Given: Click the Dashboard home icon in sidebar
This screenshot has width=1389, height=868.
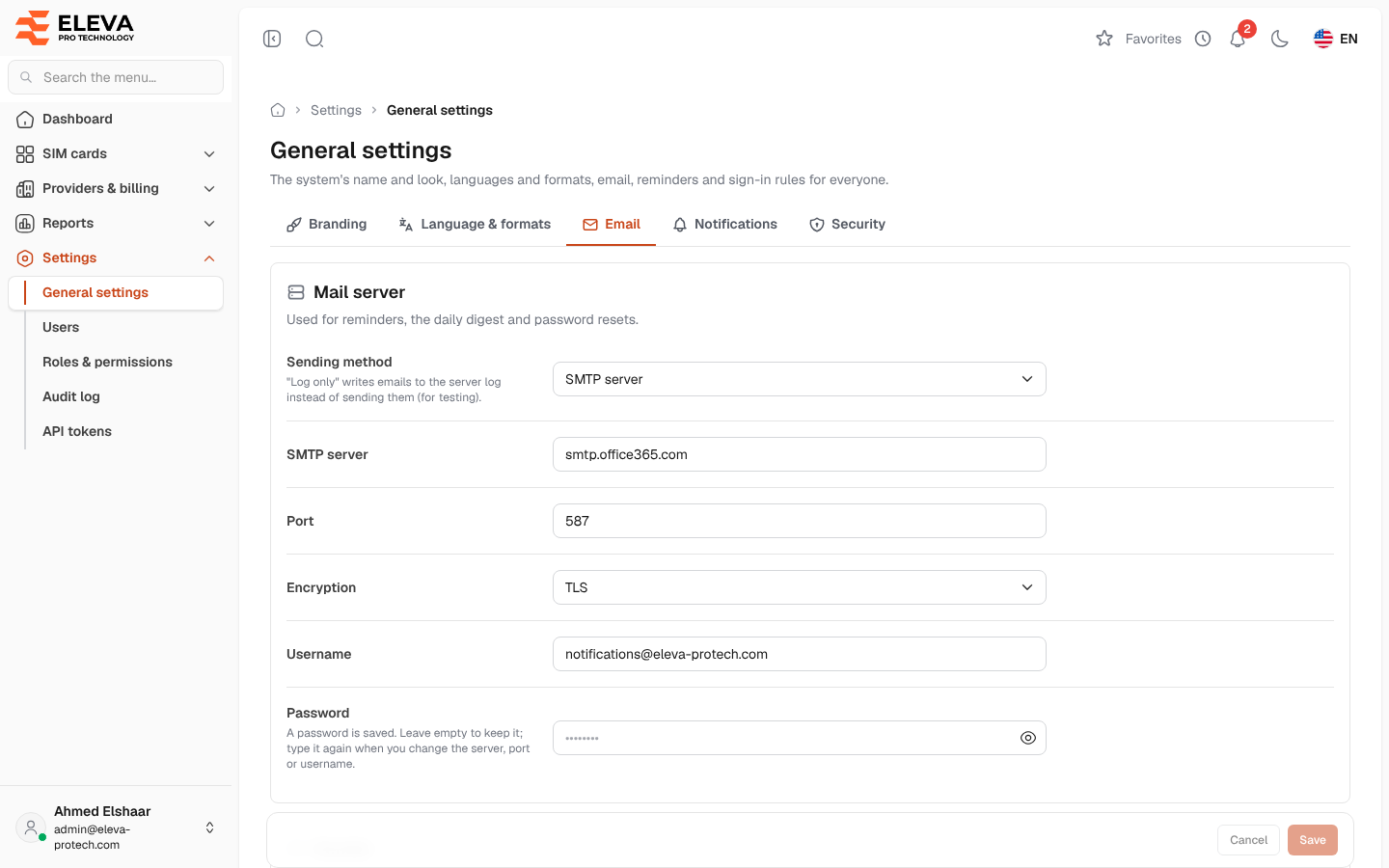Looking at the screenshot, I should click(x=25, y=120).
